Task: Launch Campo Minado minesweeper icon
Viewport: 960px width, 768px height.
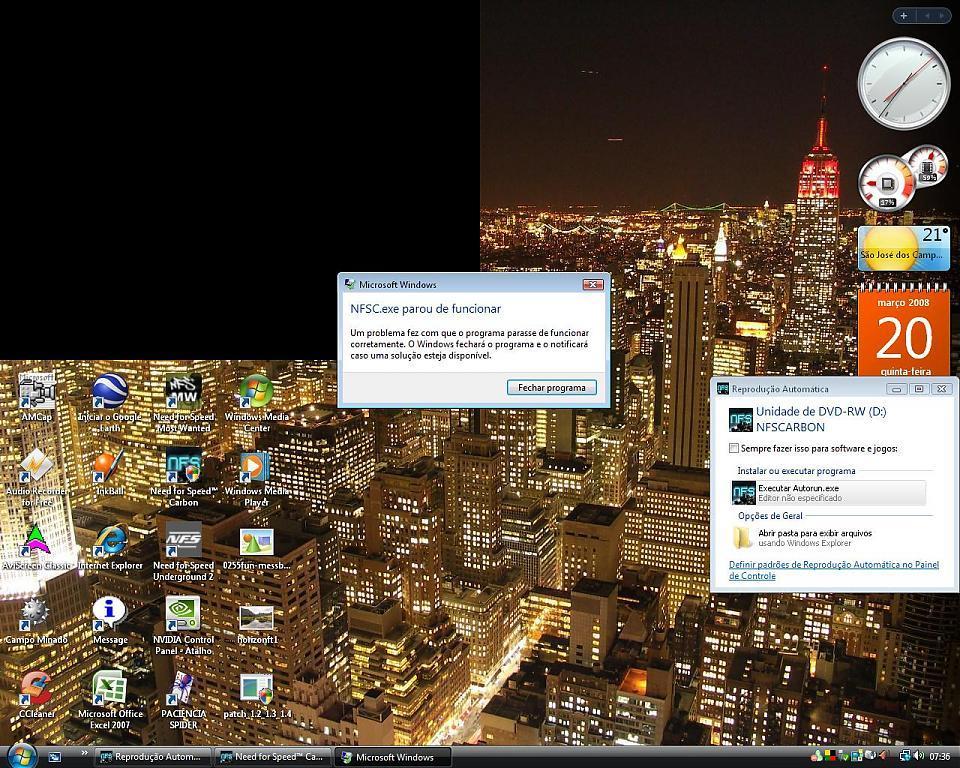Action: (36, 615)
